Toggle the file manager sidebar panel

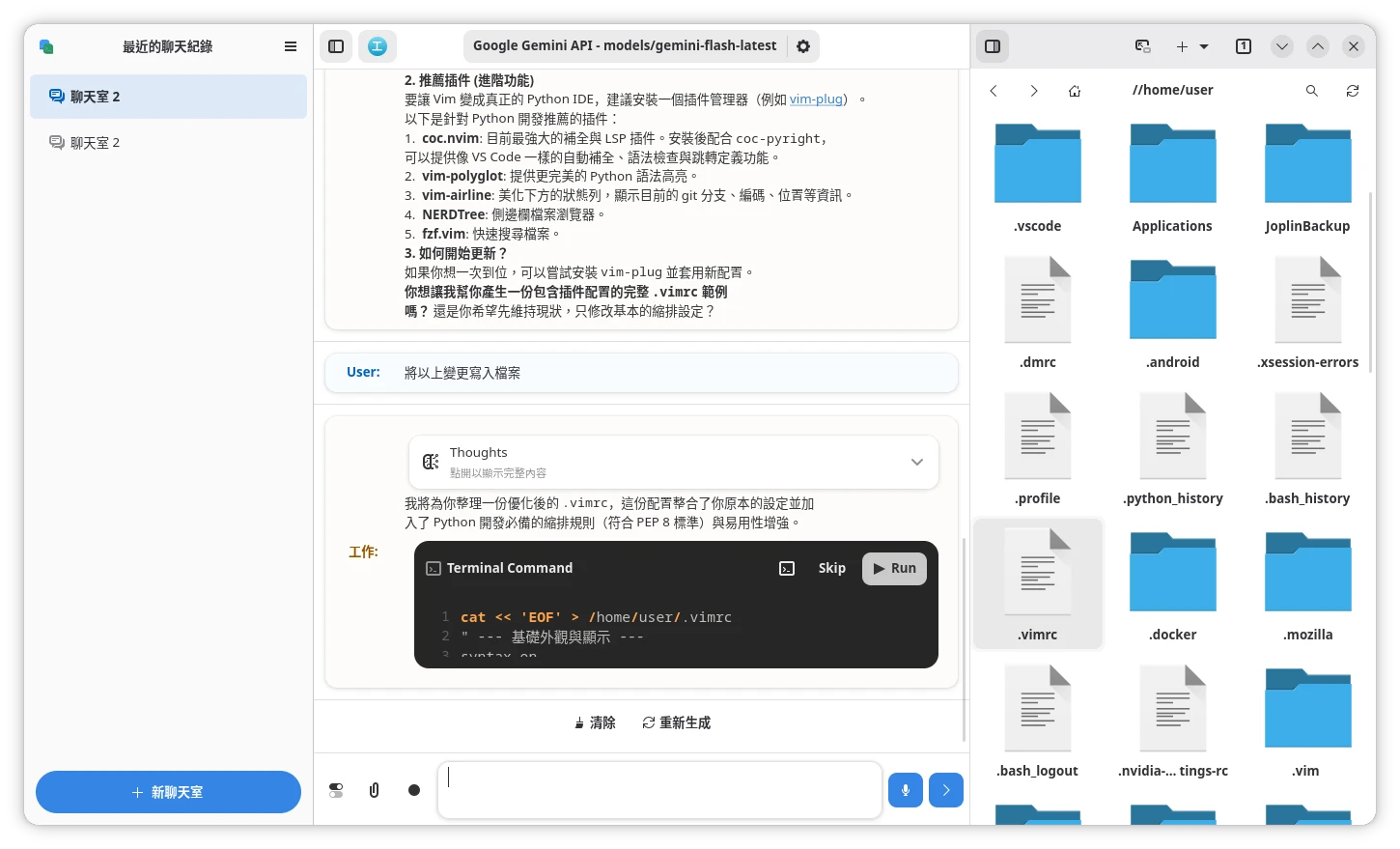click(x=993, y=46)
